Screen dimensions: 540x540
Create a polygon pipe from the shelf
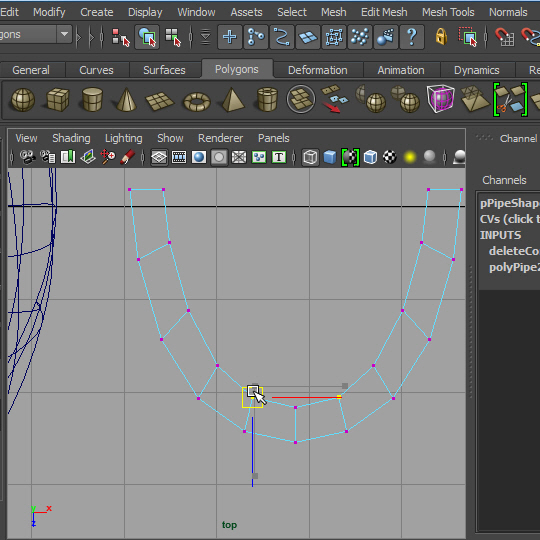(267, 100)
